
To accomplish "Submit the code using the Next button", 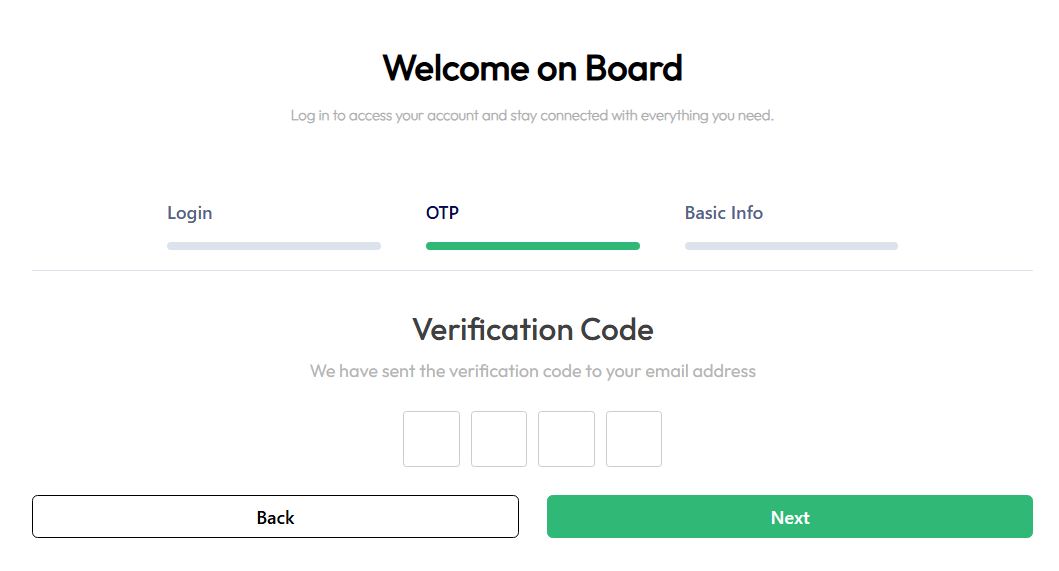I will 789,517.
